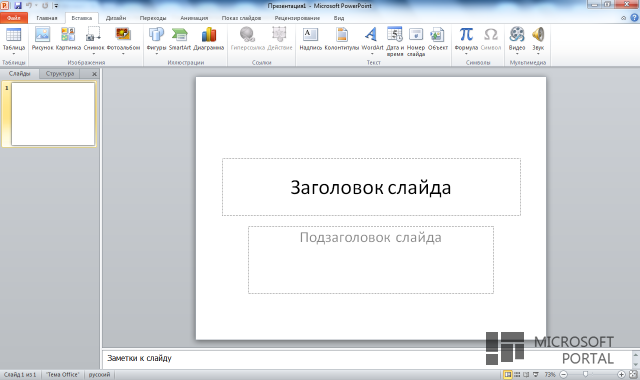
Task: Expand the Звук dropdown arrow
Action: point(538,54)
